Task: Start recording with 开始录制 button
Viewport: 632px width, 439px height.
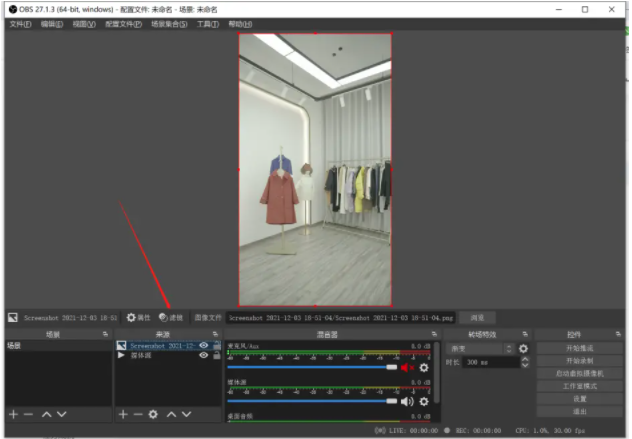Action: click(580, 360)
